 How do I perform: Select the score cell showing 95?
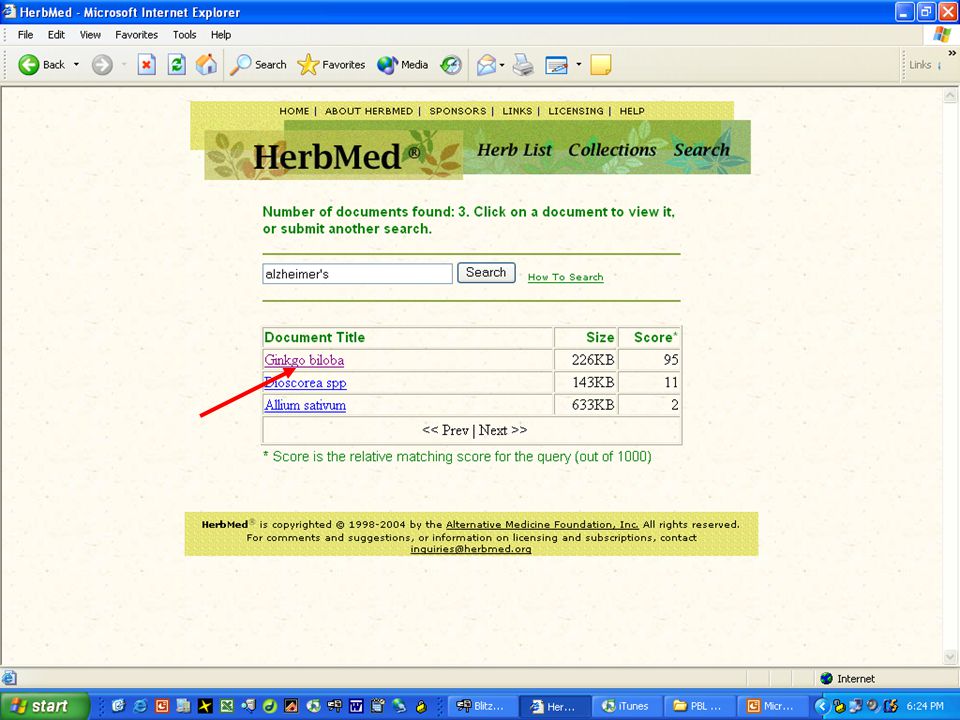click(x=649, y=360)
